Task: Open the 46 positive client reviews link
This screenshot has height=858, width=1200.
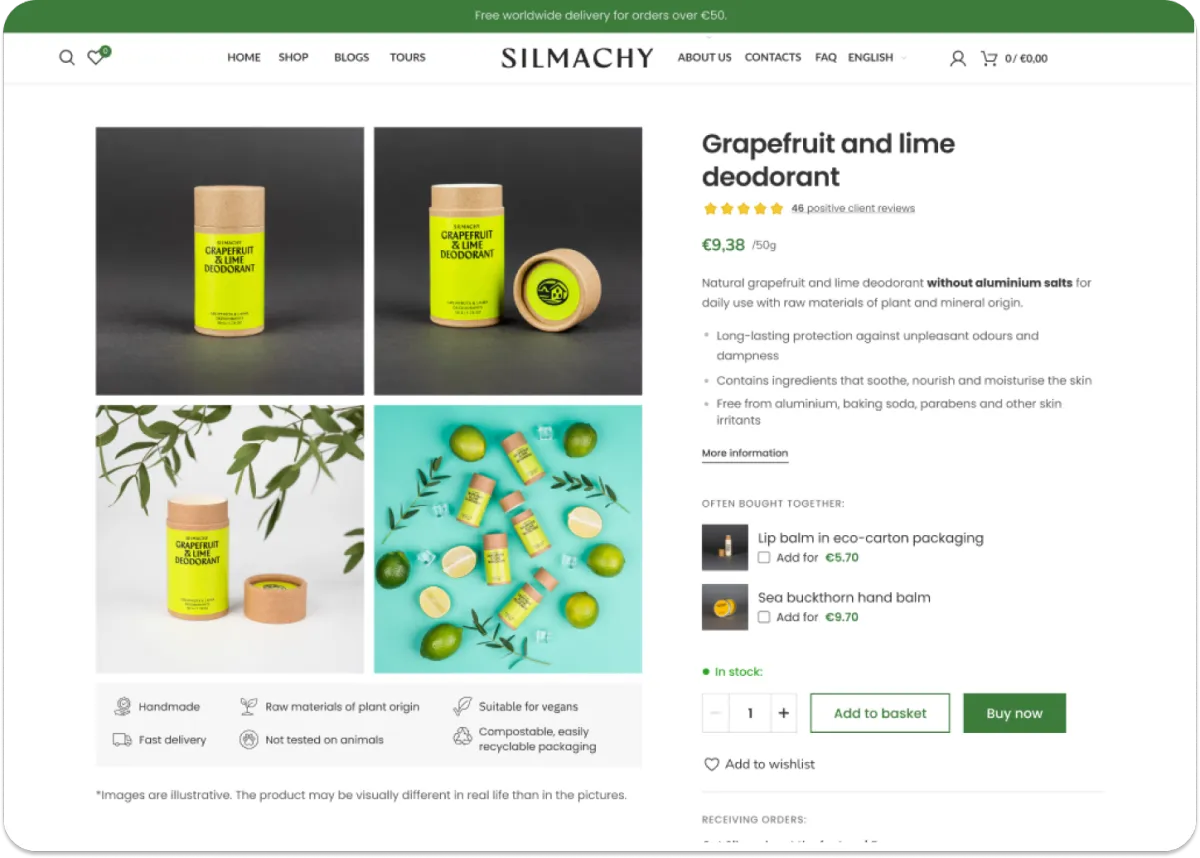Action: click(x=853, y=208)
